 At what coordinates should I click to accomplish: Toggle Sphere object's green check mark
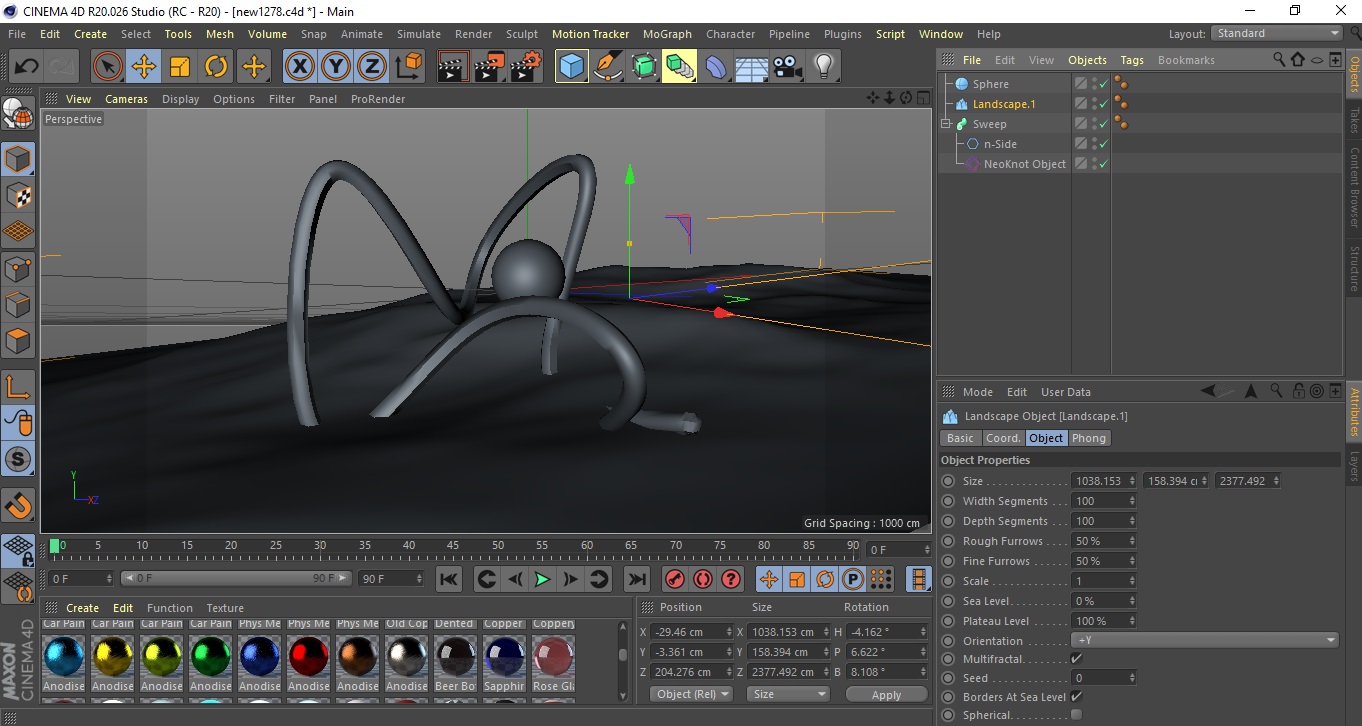coord(1103,84)
